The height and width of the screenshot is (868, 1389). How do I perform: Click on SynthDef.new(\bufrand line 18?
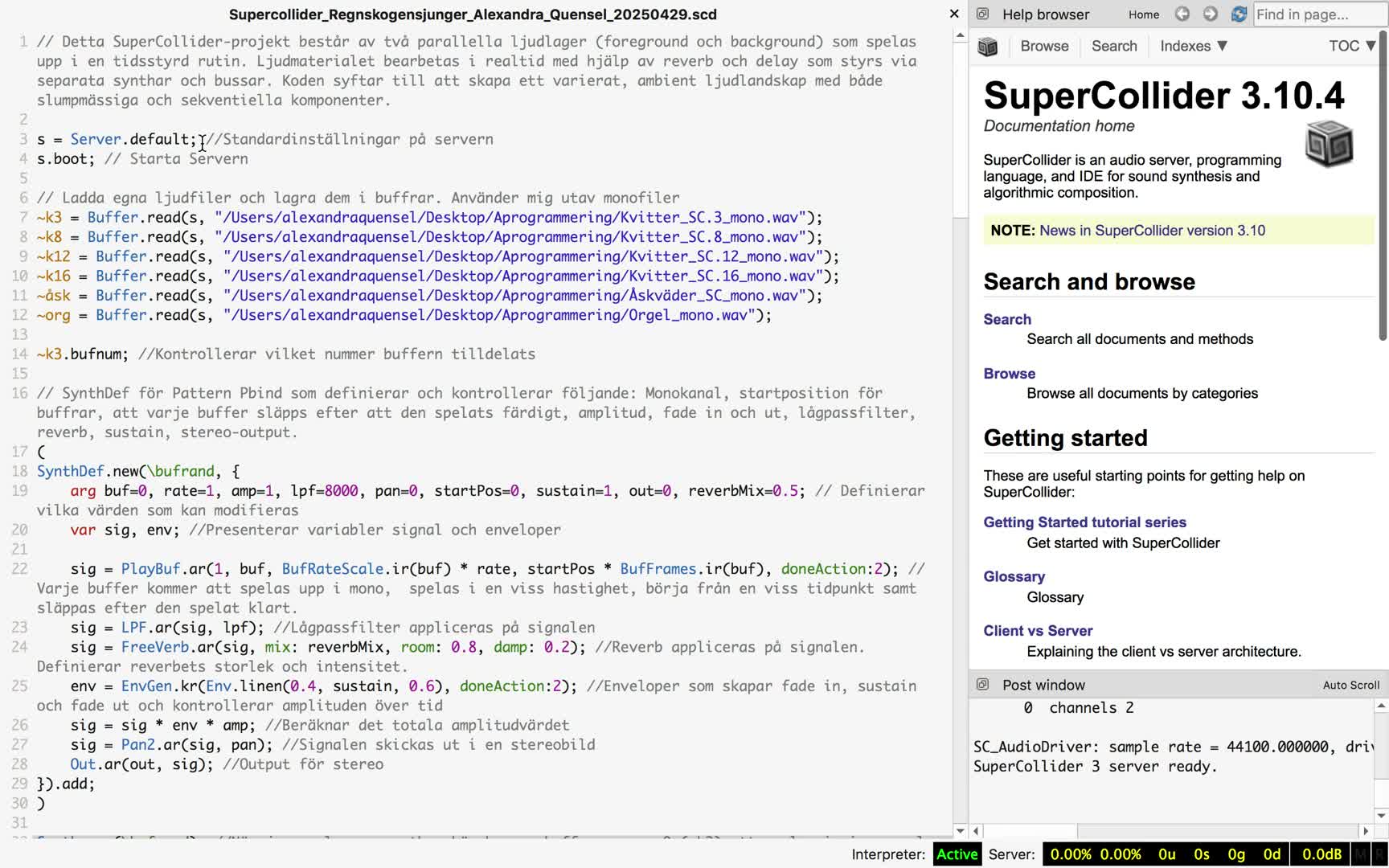[138, 472]
